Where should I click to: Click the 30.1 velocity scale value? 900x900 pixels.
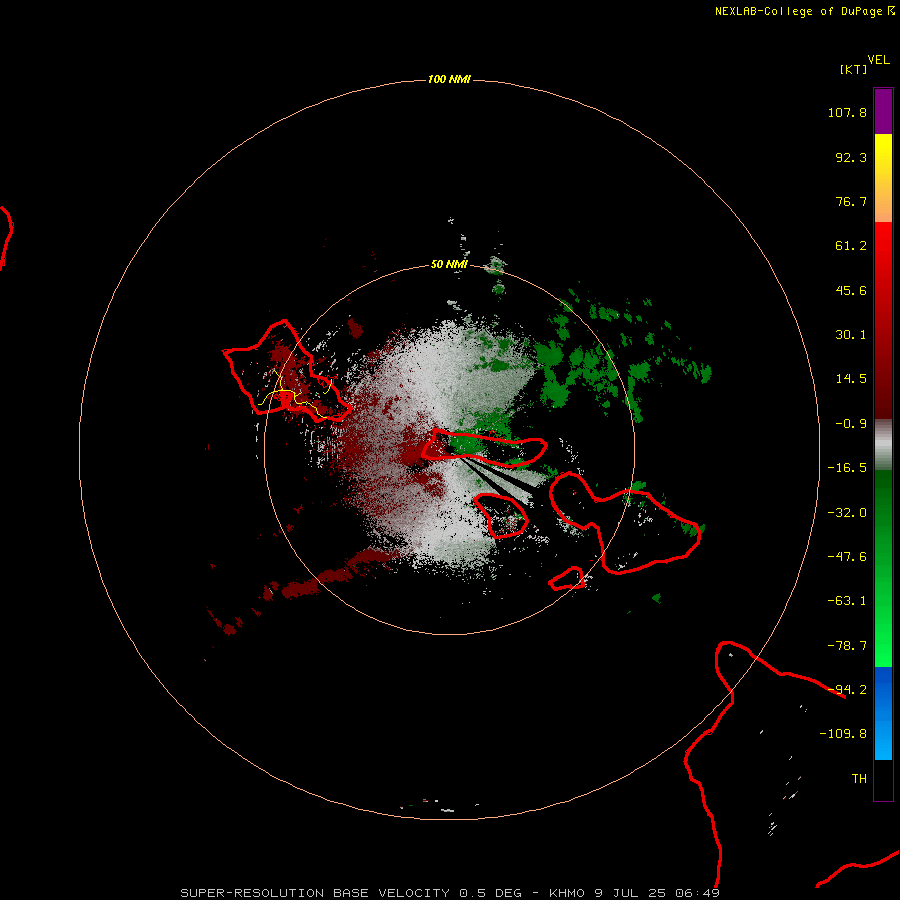(851, 335)
